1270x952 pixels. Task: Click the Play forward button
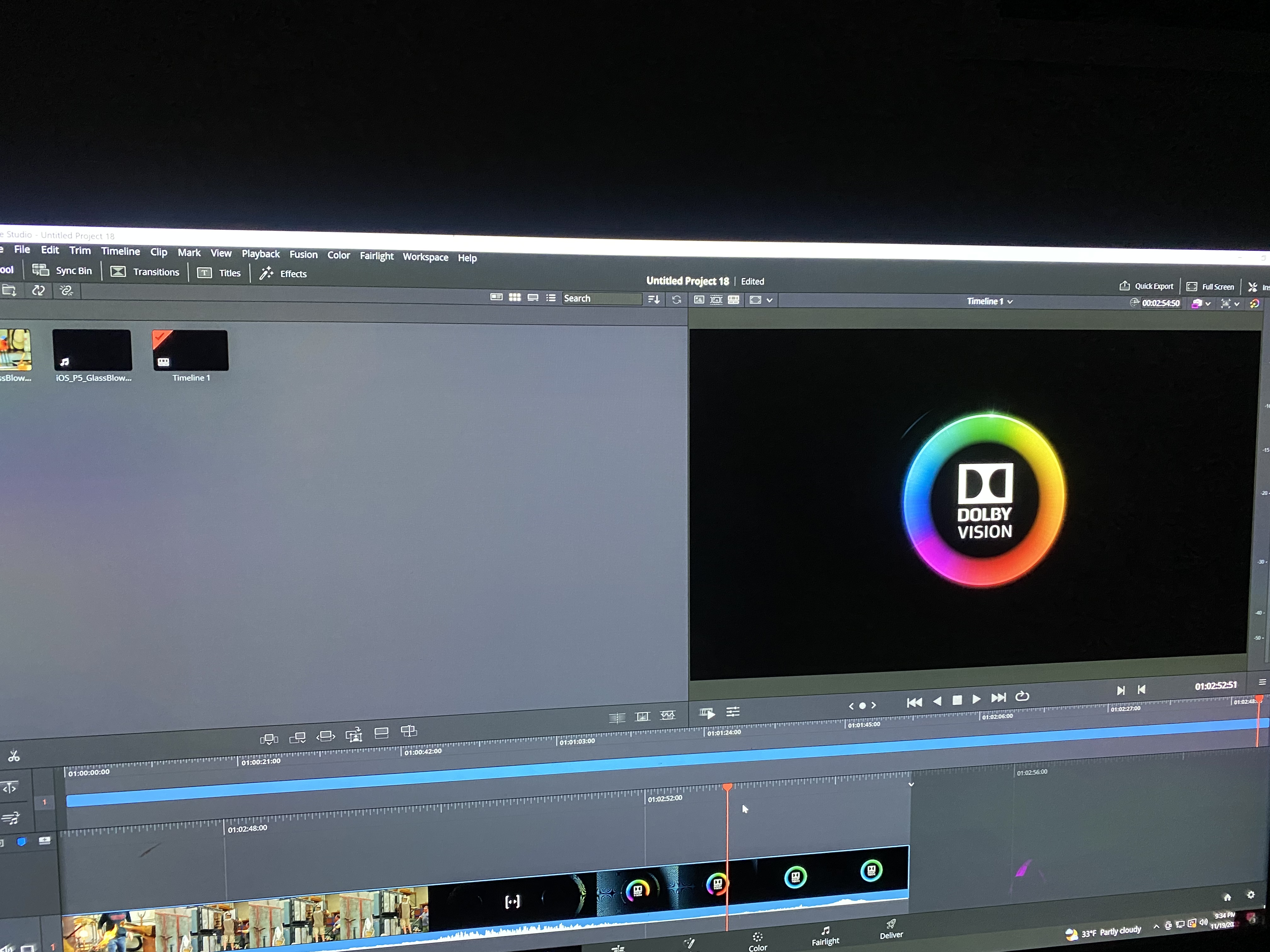[977, 699]
